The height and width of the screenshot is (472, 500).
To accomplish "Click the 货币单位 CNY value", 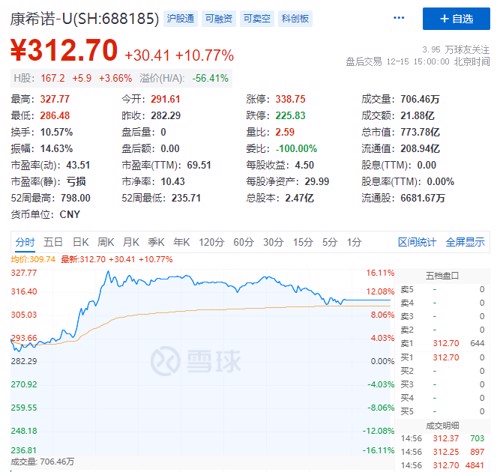I will [70, 214].
